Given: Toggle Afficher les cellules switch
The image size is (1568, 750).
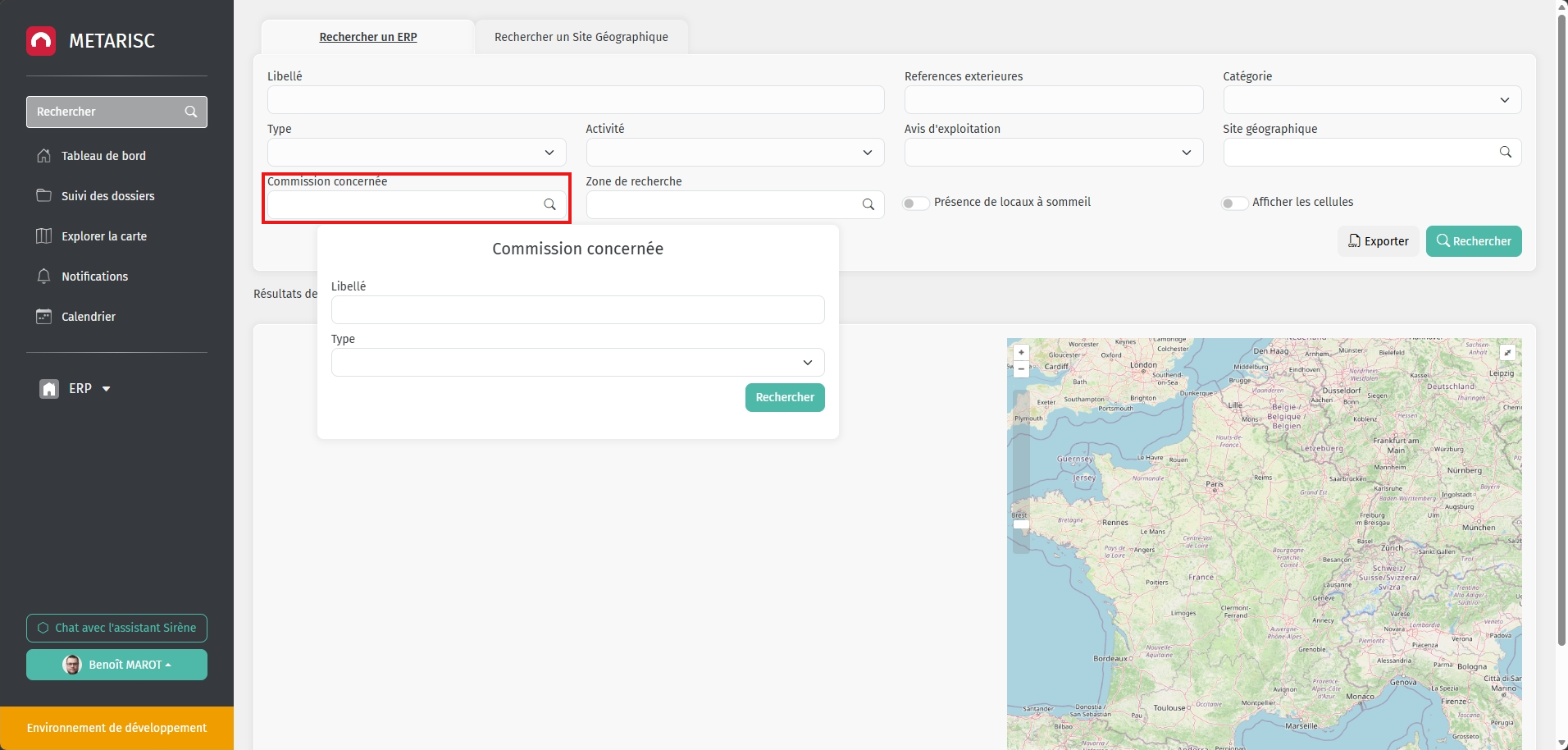Looking at the screenshot, I should pyautogui.click(x=1233, y=204).
